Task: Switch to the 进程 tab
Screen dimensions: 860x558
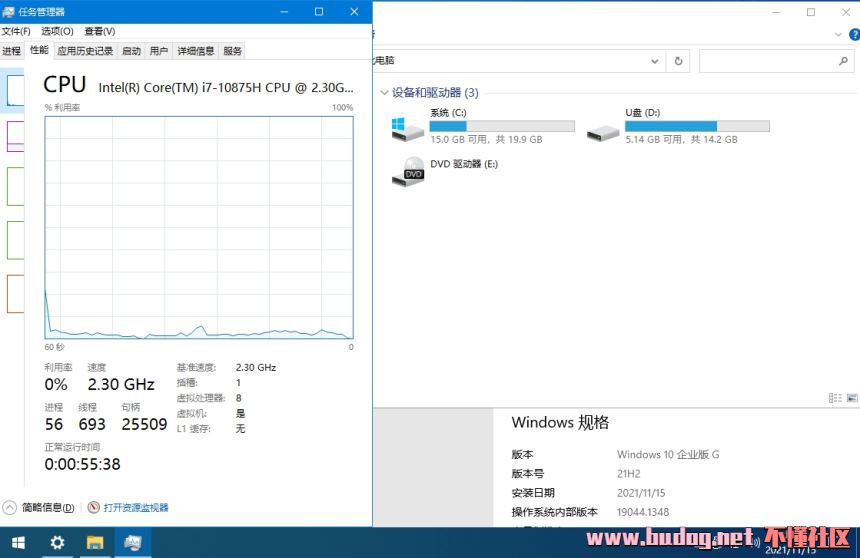Action: 12,51
